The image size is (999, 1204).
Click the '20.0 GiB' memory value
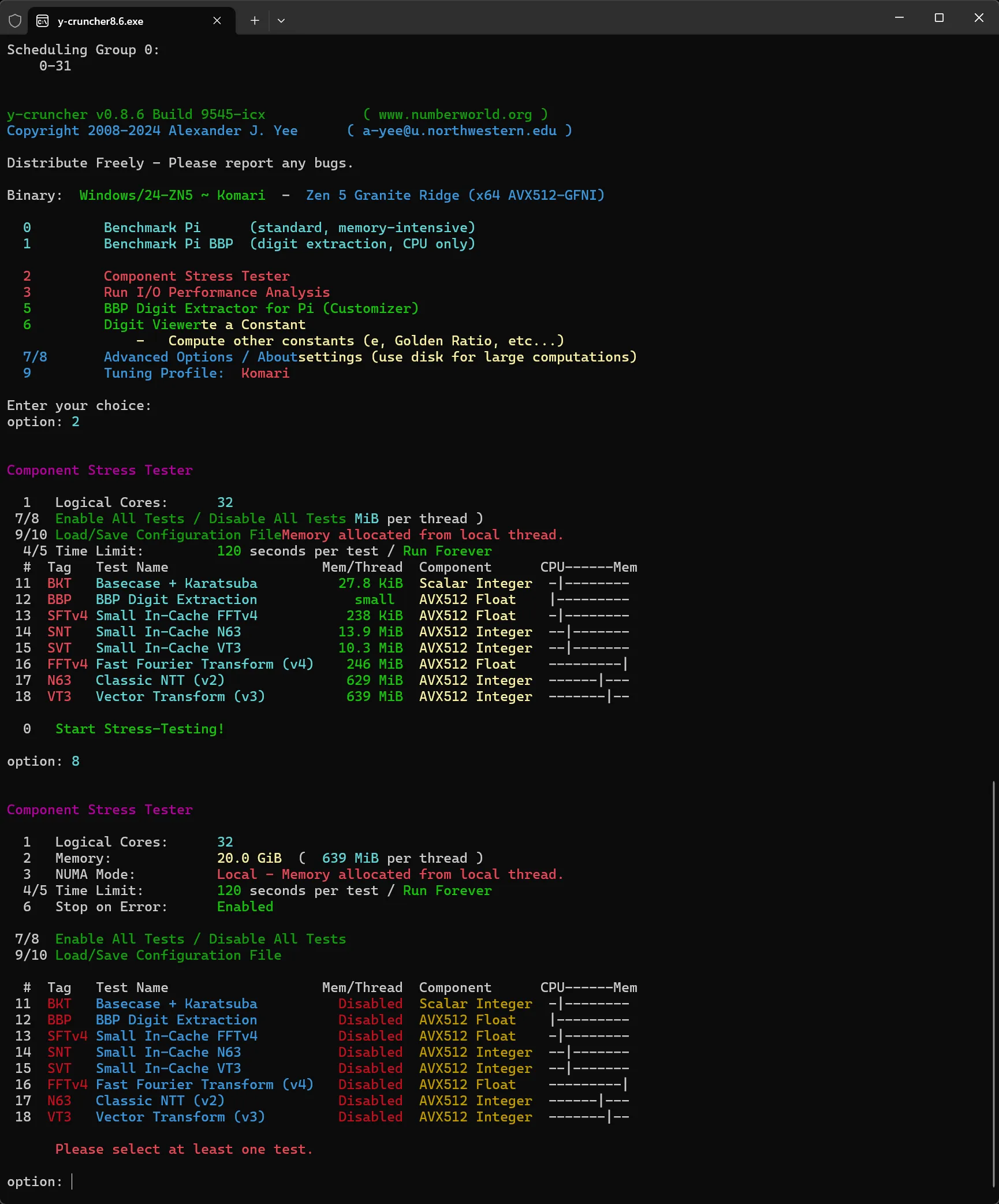tap(249, 858)
